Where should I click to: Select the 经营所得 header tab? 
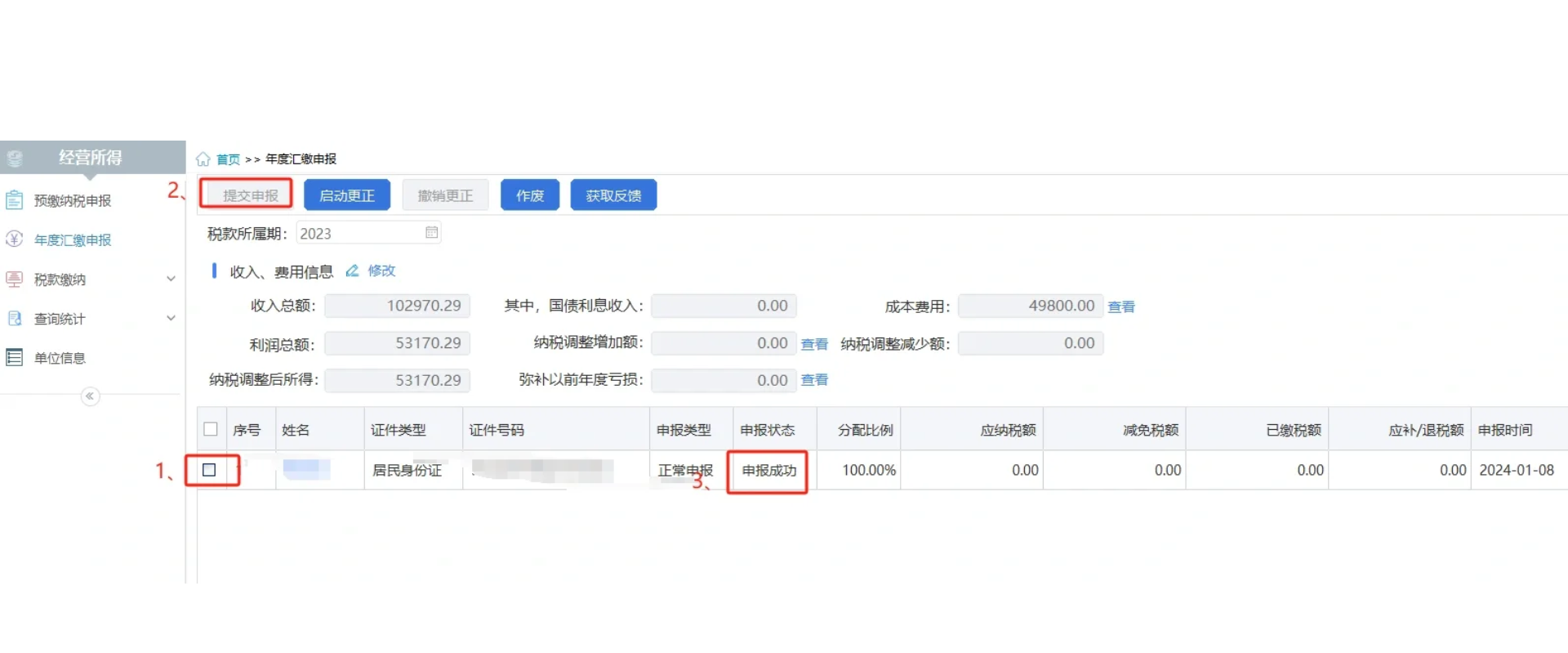coord(92,157)
